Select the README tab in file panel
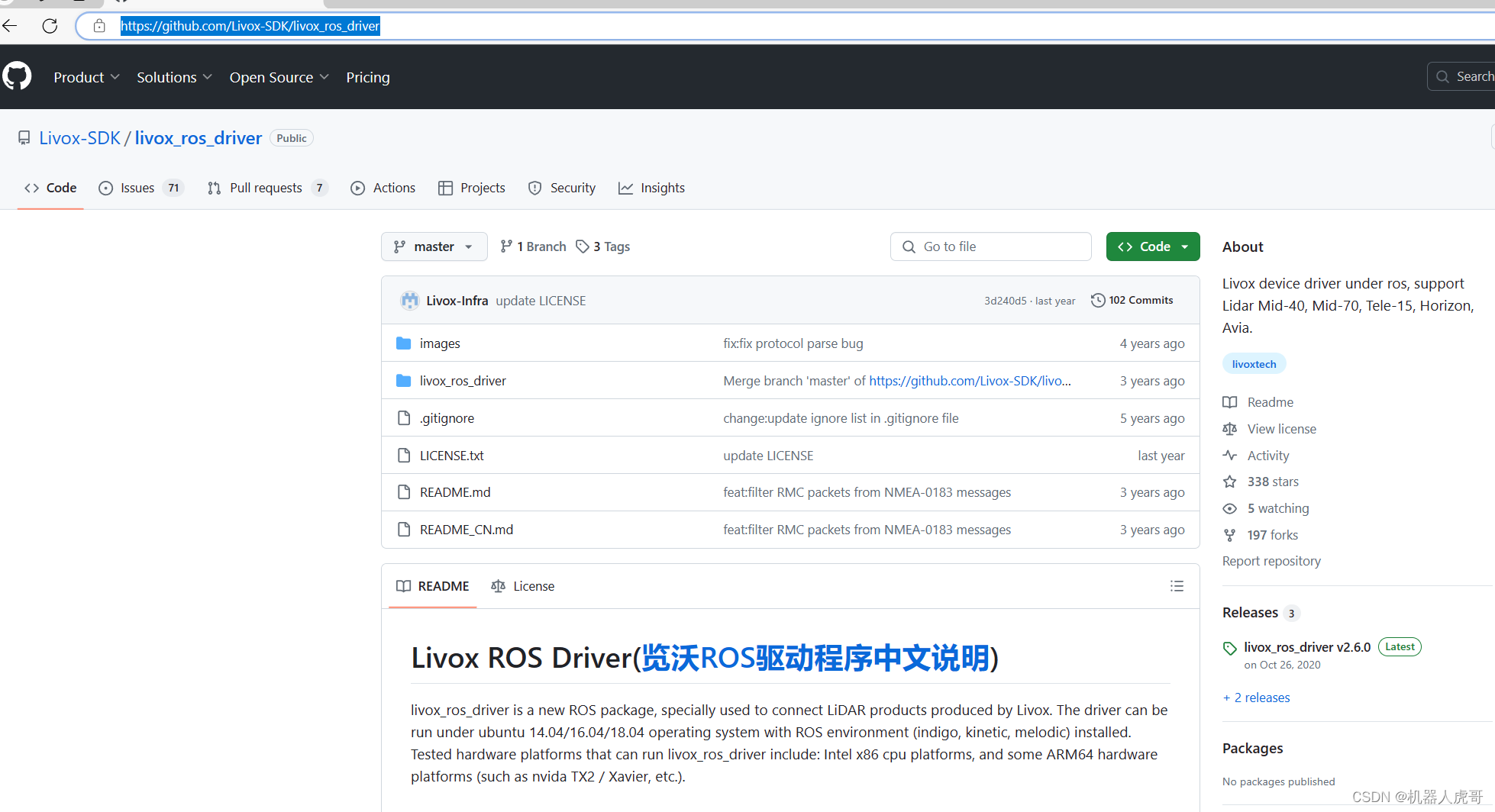This screenshot has width=1495, height=812. [x=433, y=586]
